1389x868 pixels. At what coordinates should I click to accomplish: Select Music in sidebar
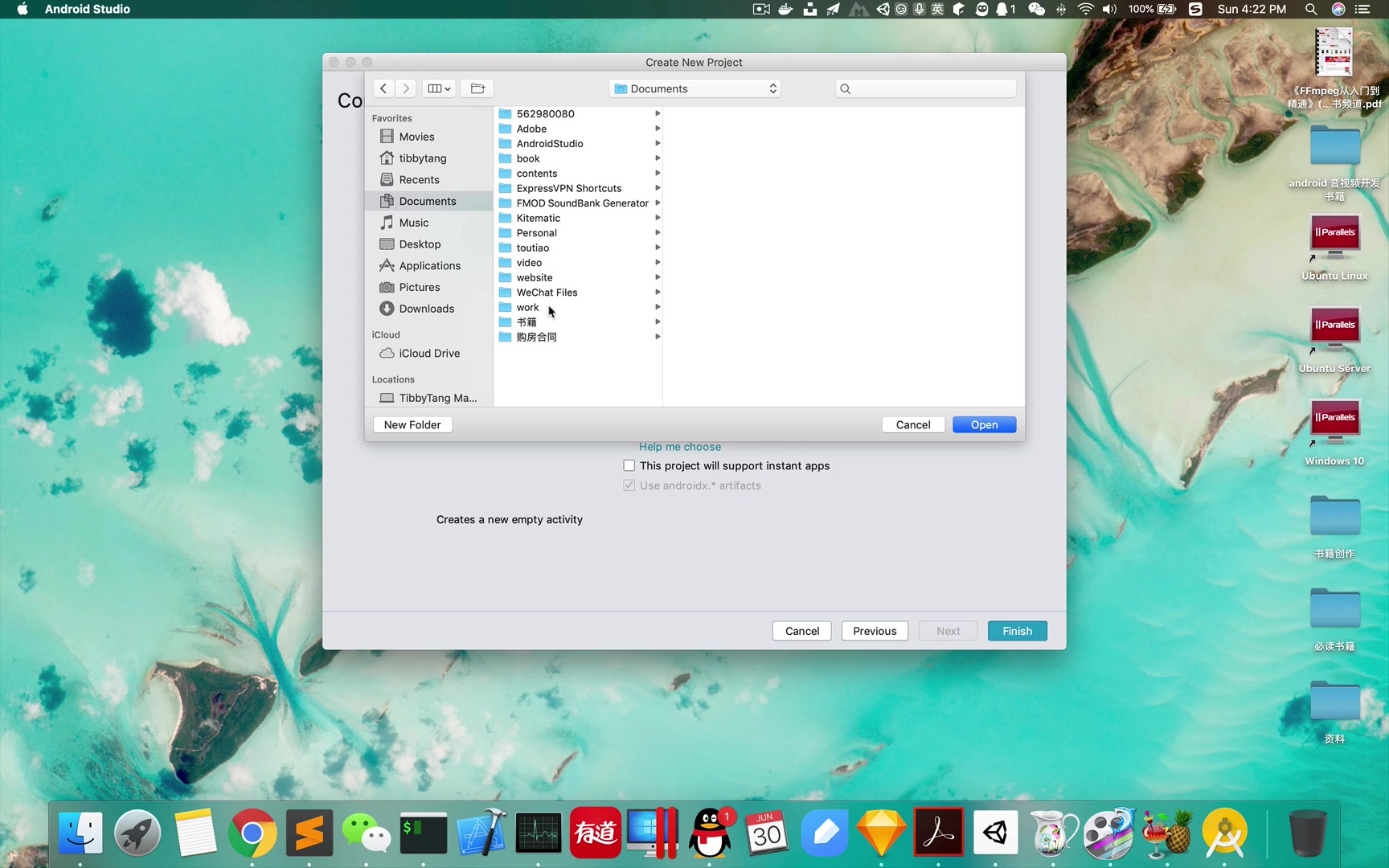428,223
